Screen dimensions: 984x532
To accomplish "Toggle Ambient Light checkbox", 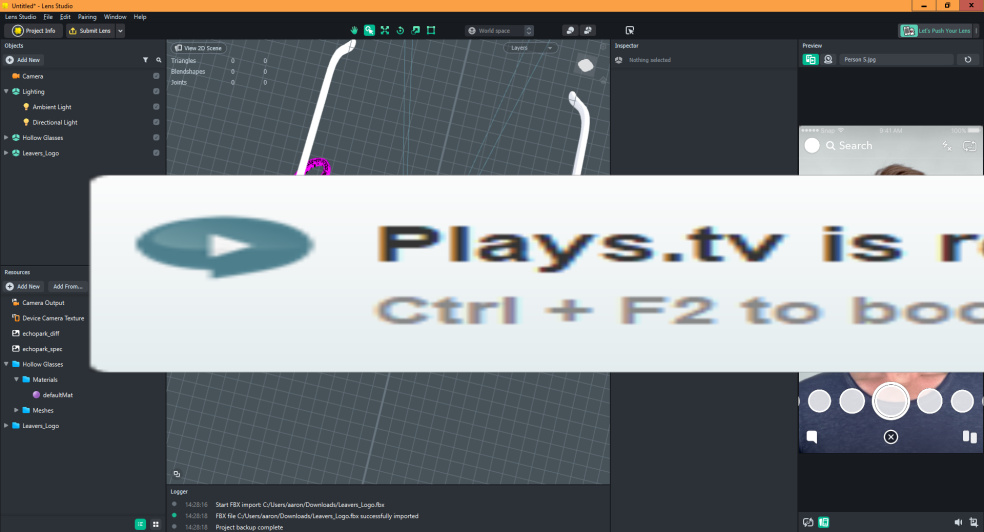I will (156, 107).
